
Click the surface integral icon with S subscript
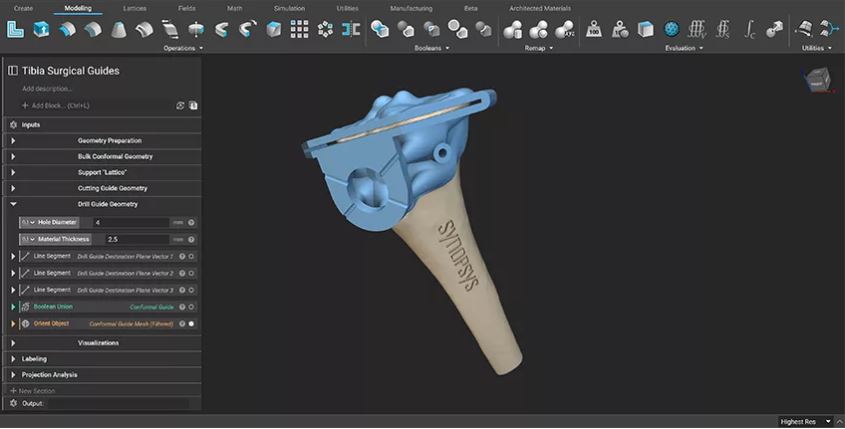[723, 29]
